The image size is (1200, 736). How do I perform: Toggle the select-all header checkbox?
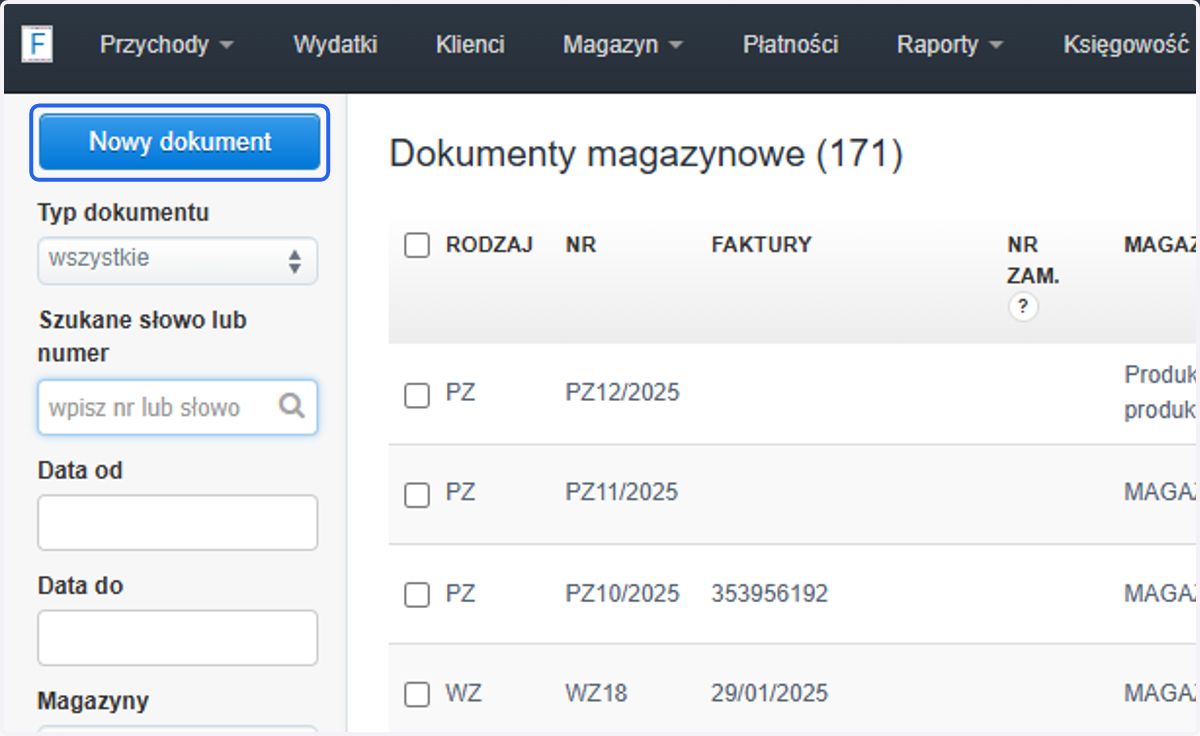pyautogui.click(x=417, y=245)
